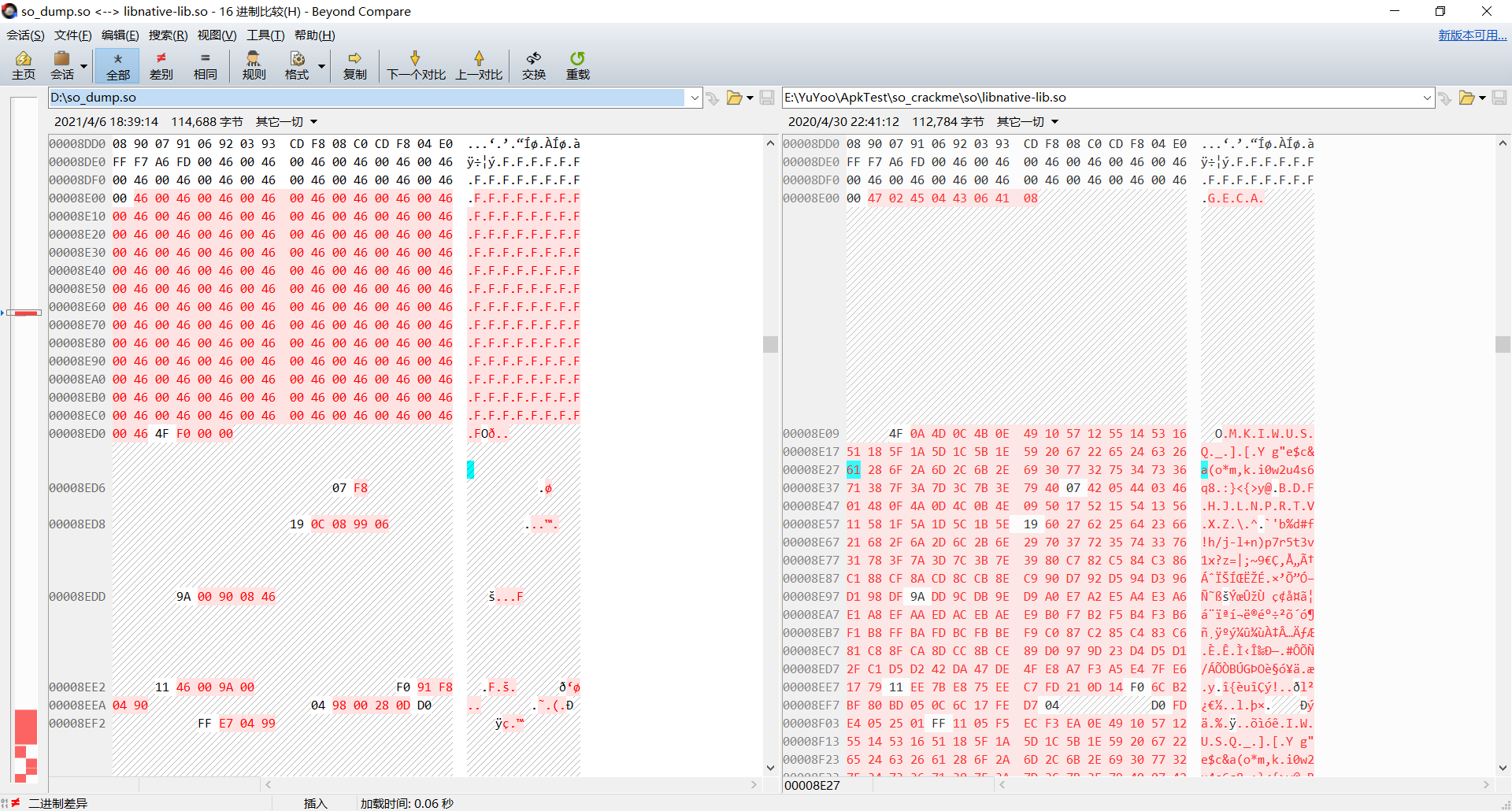Click right pane browse arrow icon

coord(1445,98)
